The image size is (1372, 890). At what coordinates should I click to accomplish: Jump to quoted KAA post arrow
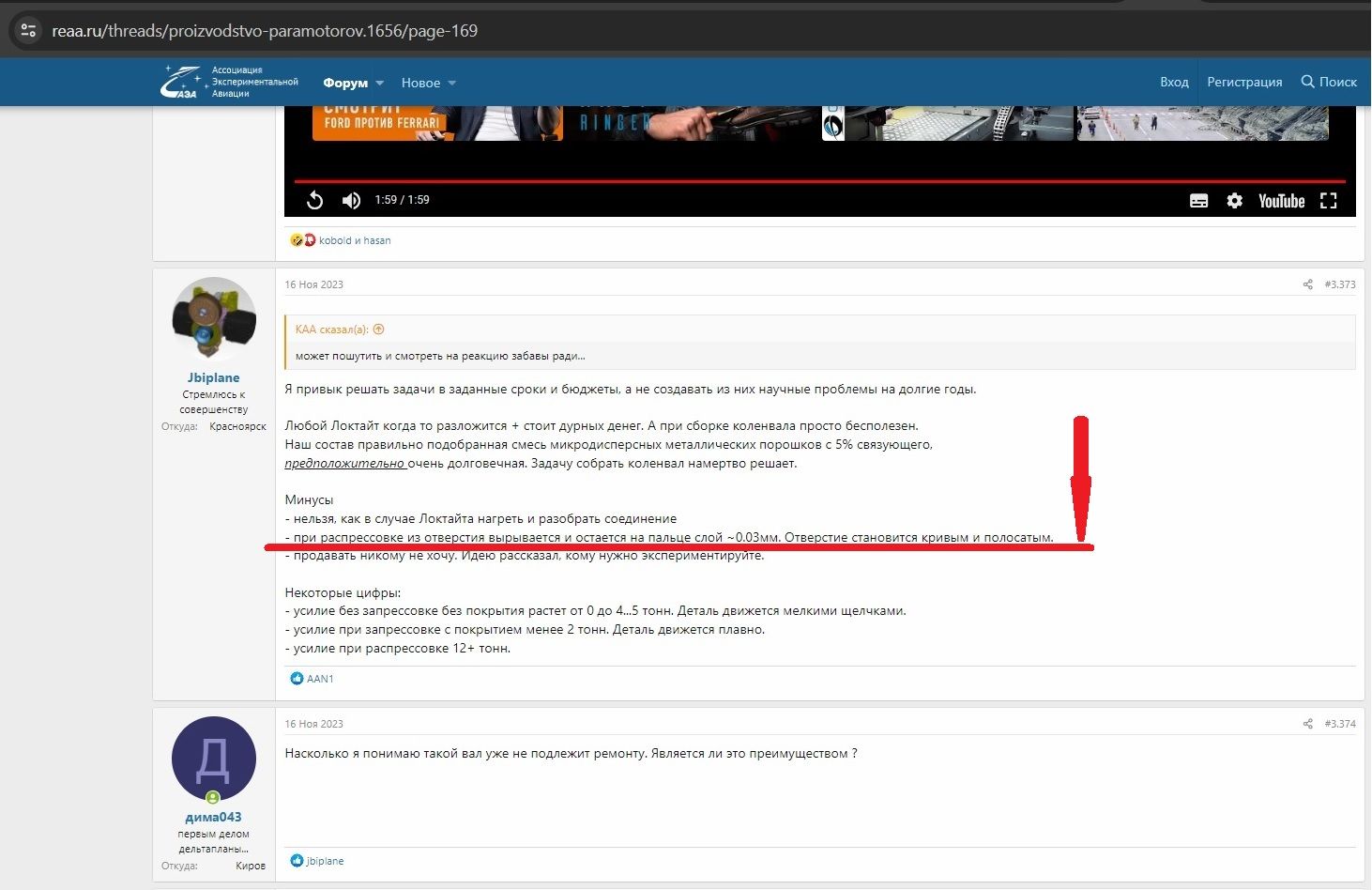[379, 330]
